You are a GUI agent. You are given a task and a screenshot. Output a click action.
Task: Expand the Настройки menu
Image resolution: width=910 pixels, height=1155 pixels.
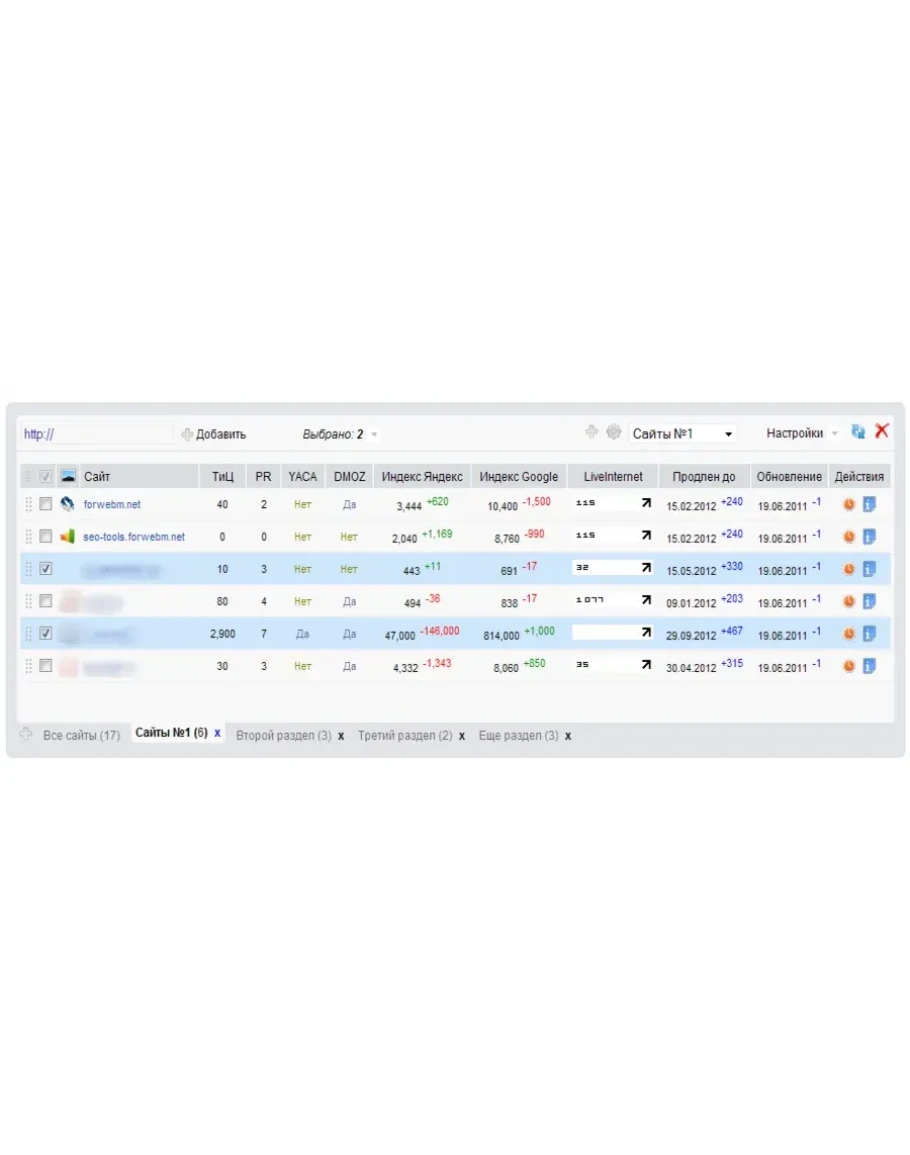(801, 433)
